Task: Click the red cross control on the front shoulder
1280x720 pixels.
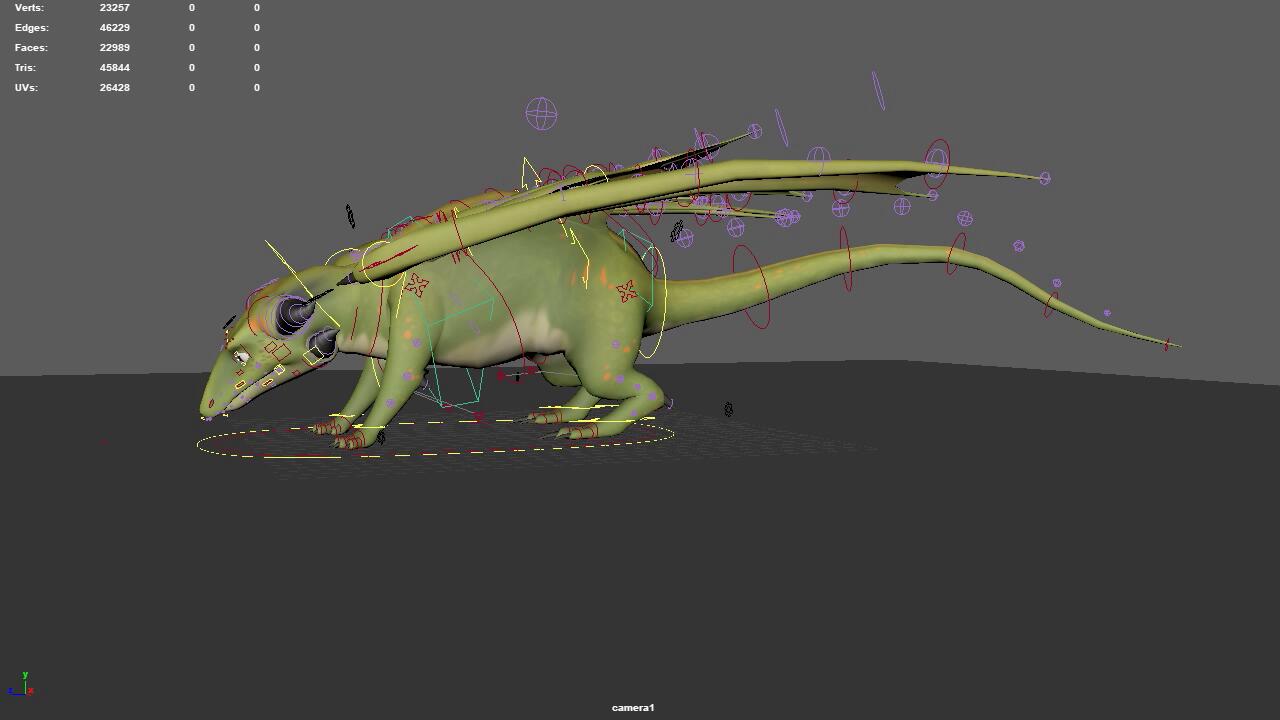Action: coord(416,286)
